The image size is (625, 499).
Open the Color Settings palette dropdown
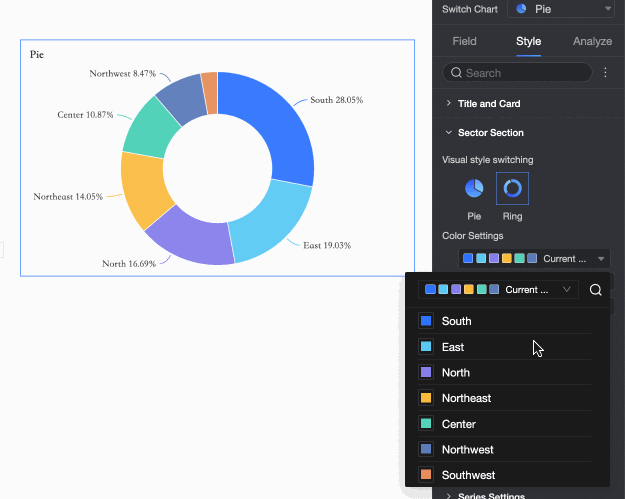point(534,259)
